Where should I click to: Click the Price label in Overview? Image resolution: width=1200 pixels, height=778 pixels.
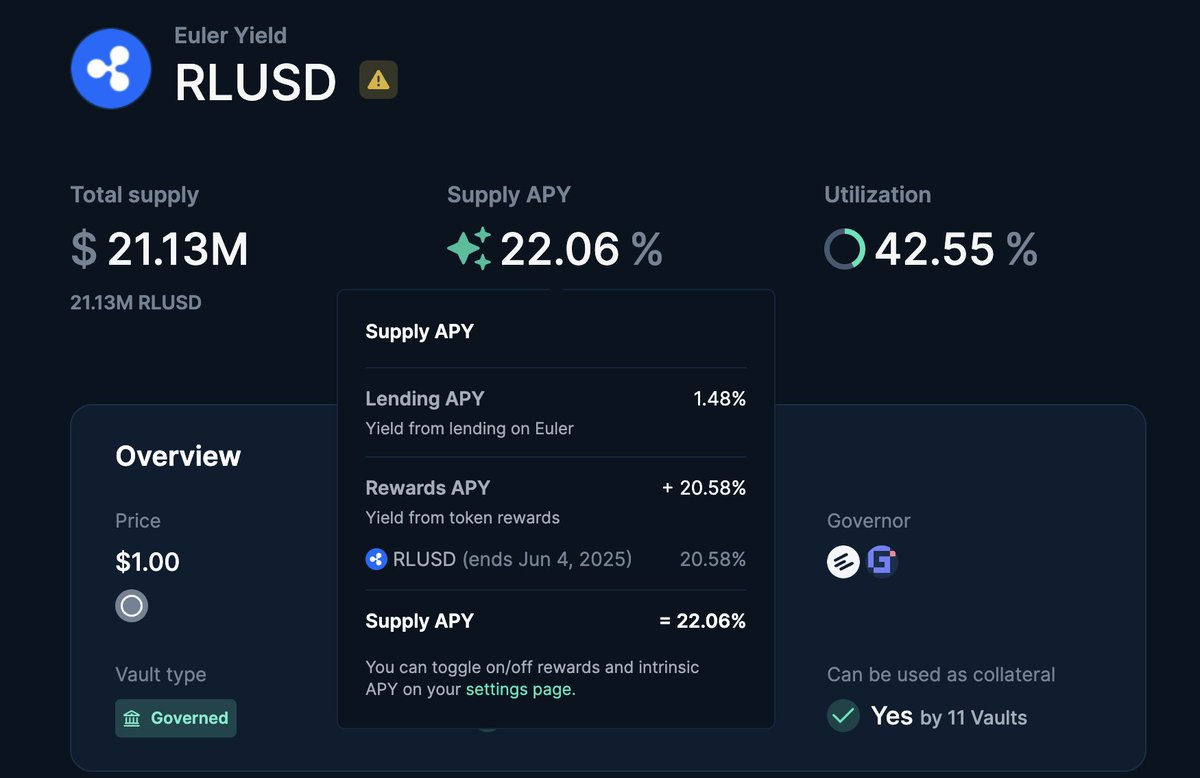[138, 521]
